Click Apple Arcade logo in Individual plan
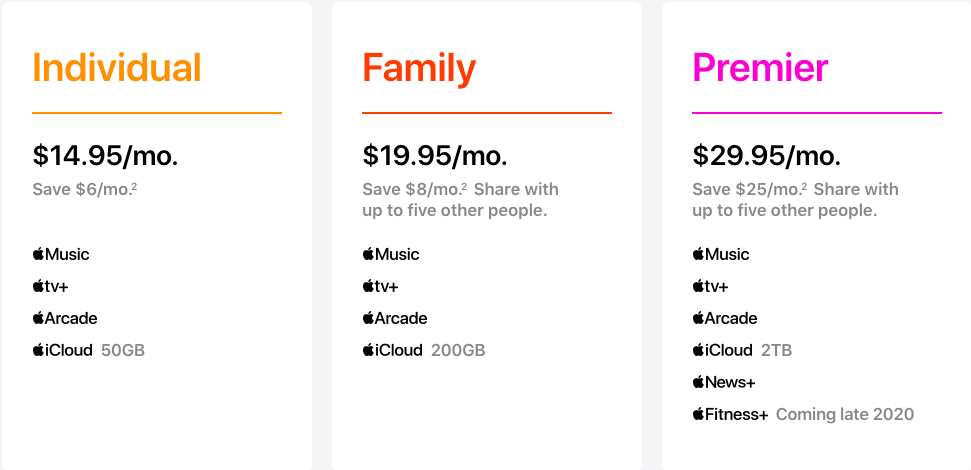This screenshot has width=971, height=470. [65, 318]
